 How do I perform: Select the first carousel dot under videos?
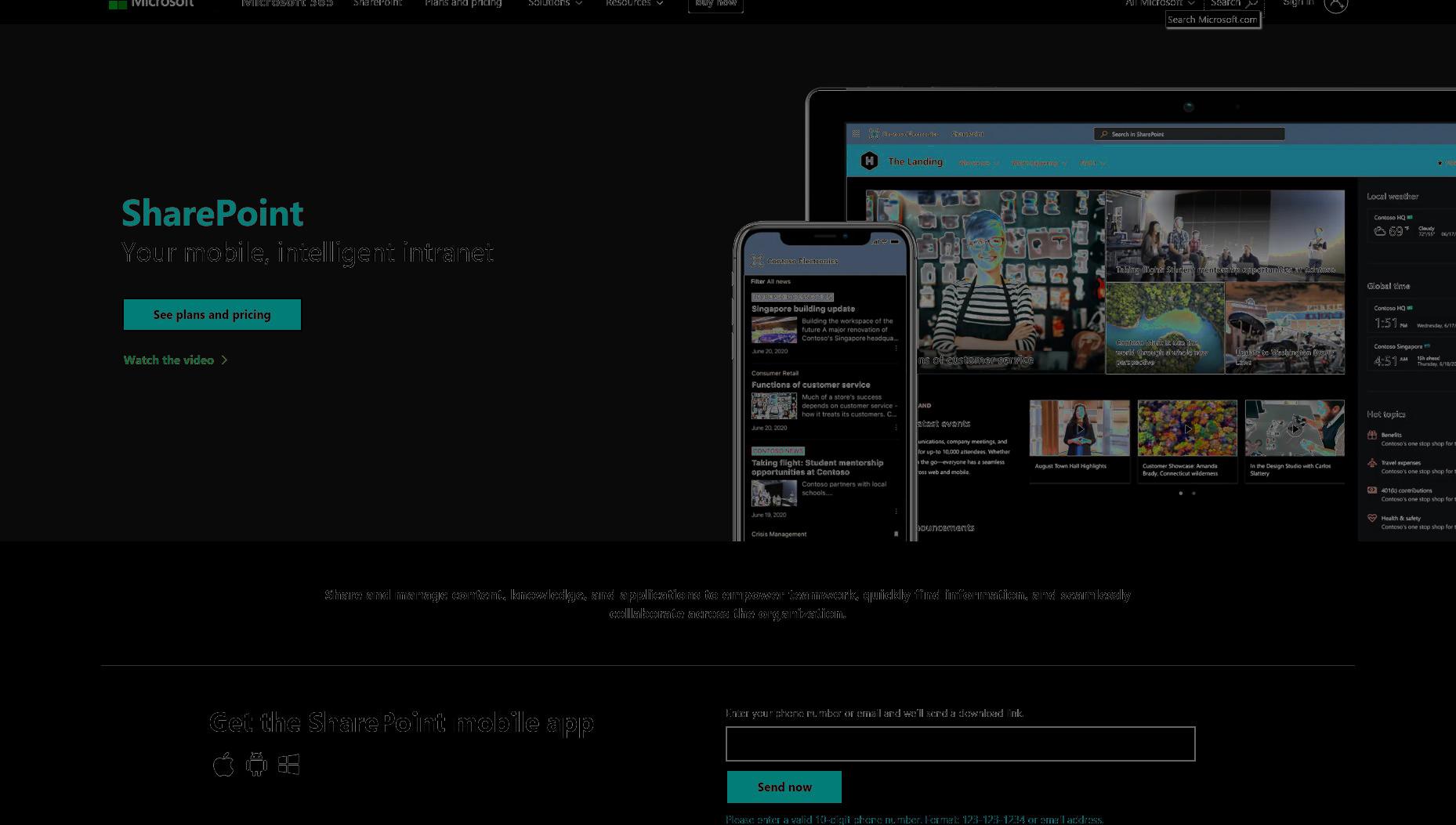1181,494
